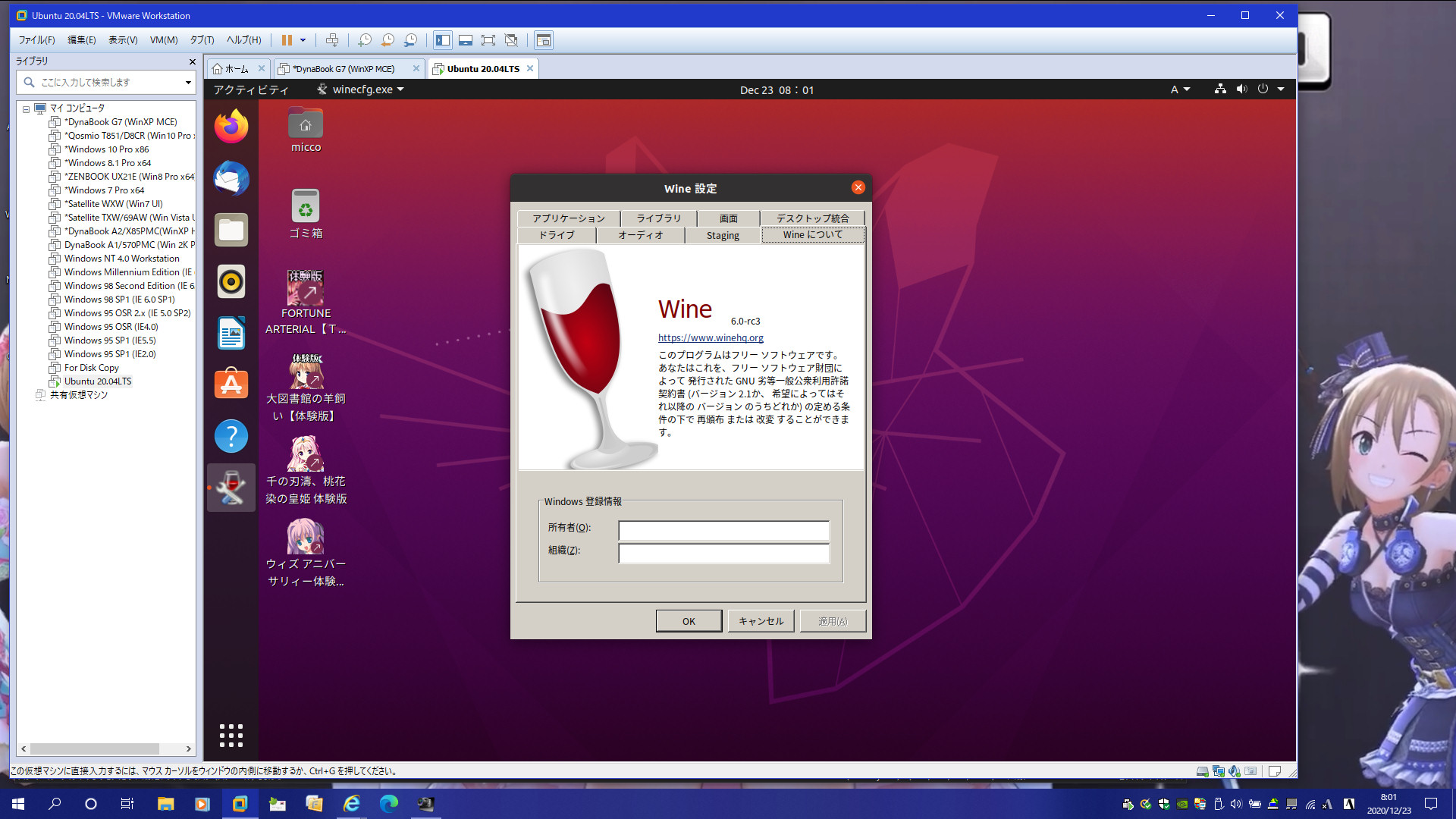The height and width of the screenshot is (819, 1456).
Task: Show applications grid in Ubuntu dock
Action: [x=231, y=736]
